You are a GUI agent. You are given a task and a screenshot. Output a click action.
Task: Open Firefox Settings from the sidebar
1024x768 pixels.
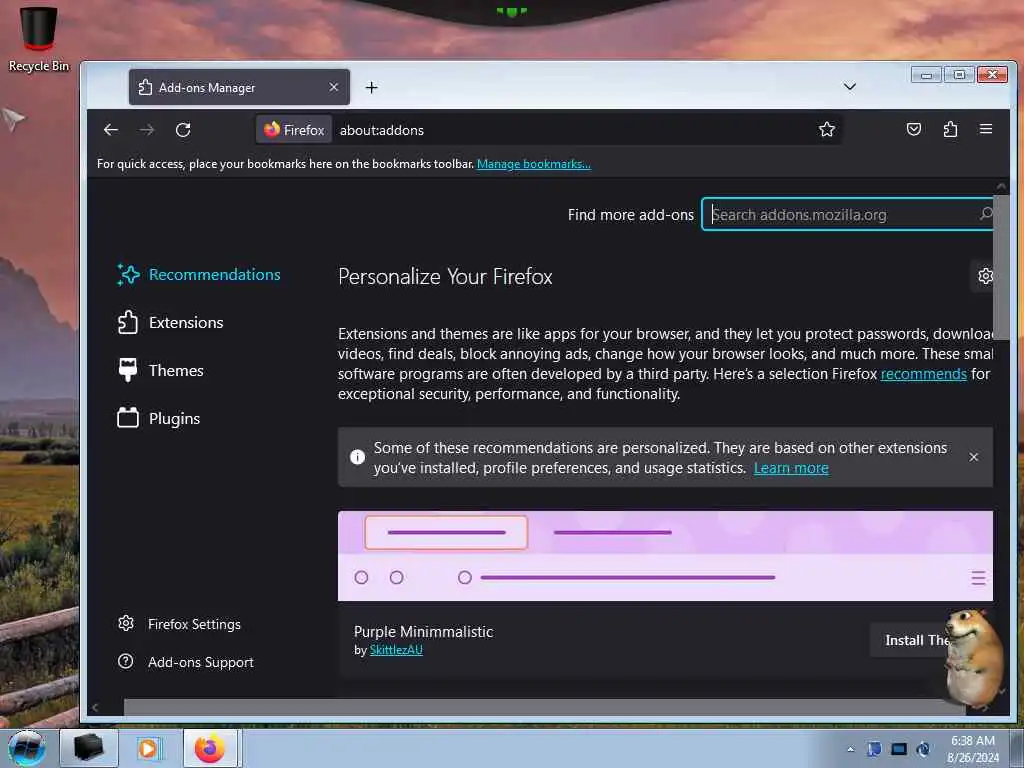click(x=179, y=624)
